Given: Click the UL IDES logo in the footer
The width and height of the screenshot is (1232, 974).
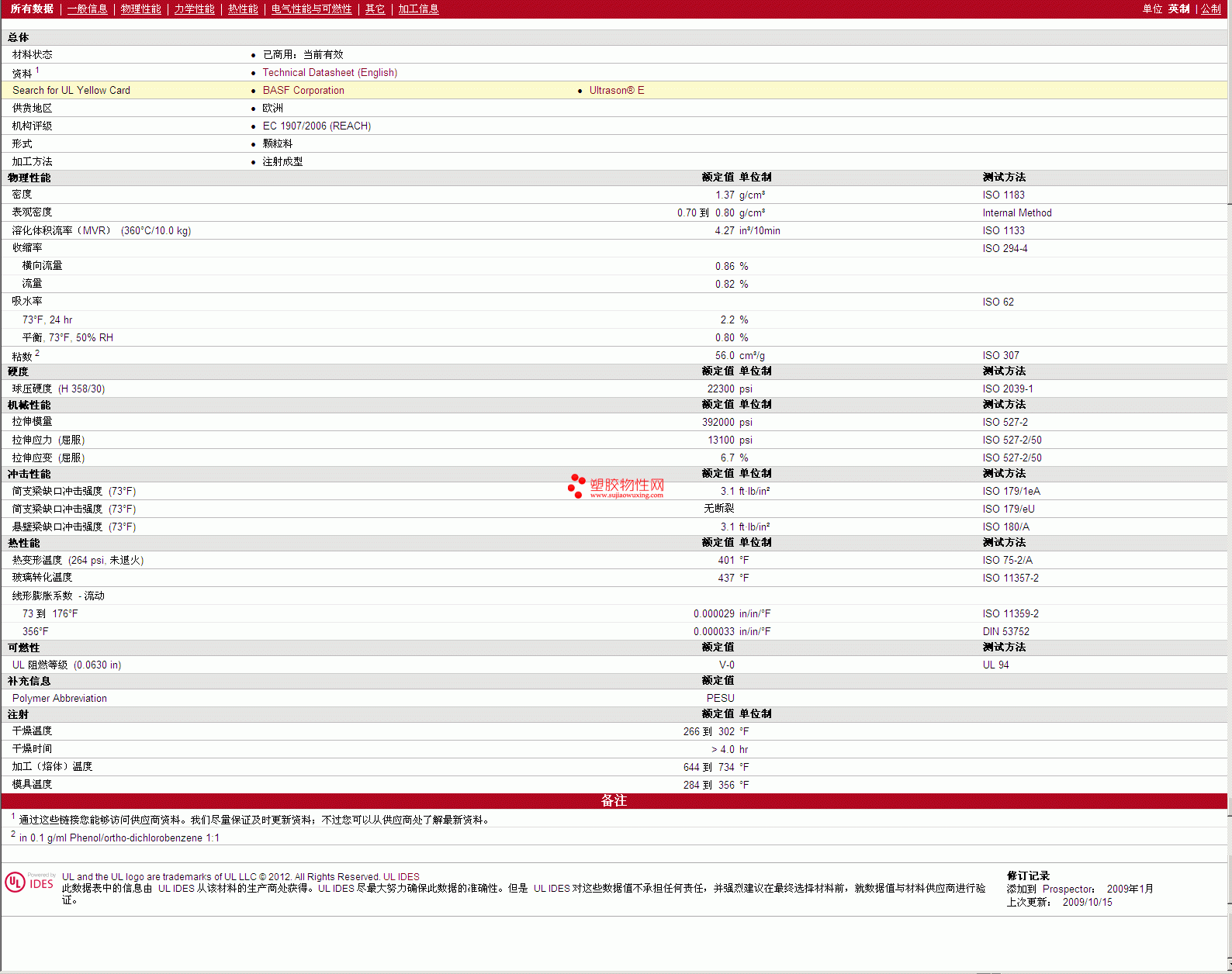Looking at the screenshot, I should pyautogui.click(x=29, y=883).
